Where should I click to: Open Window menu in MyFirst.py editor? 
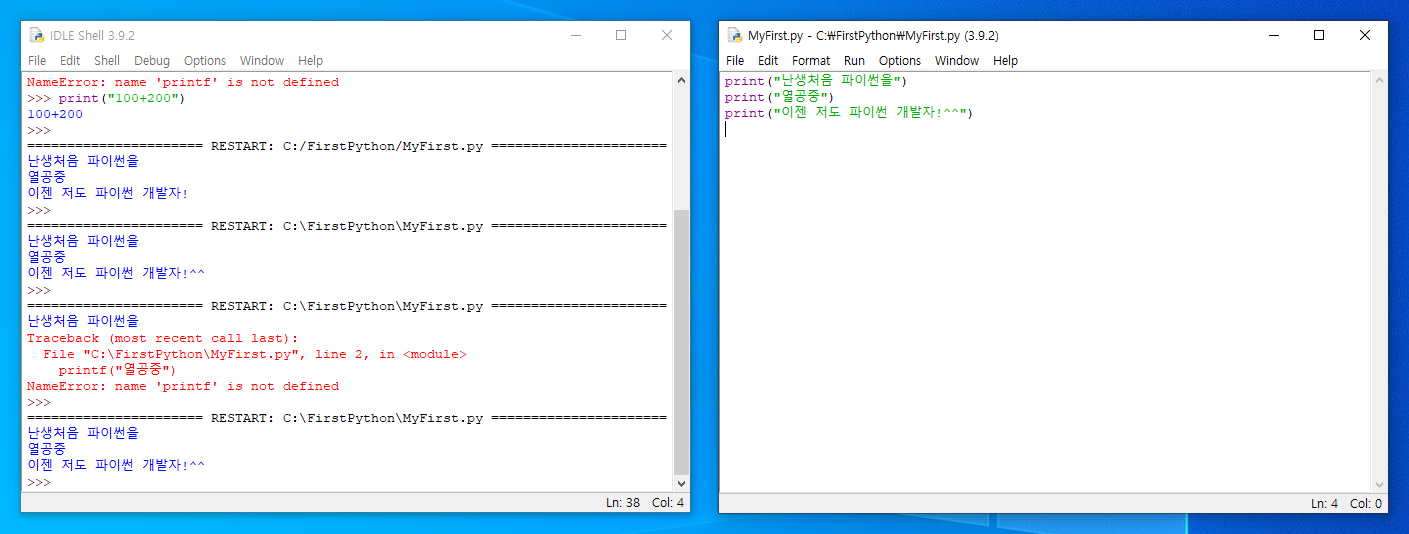point(957,61)
